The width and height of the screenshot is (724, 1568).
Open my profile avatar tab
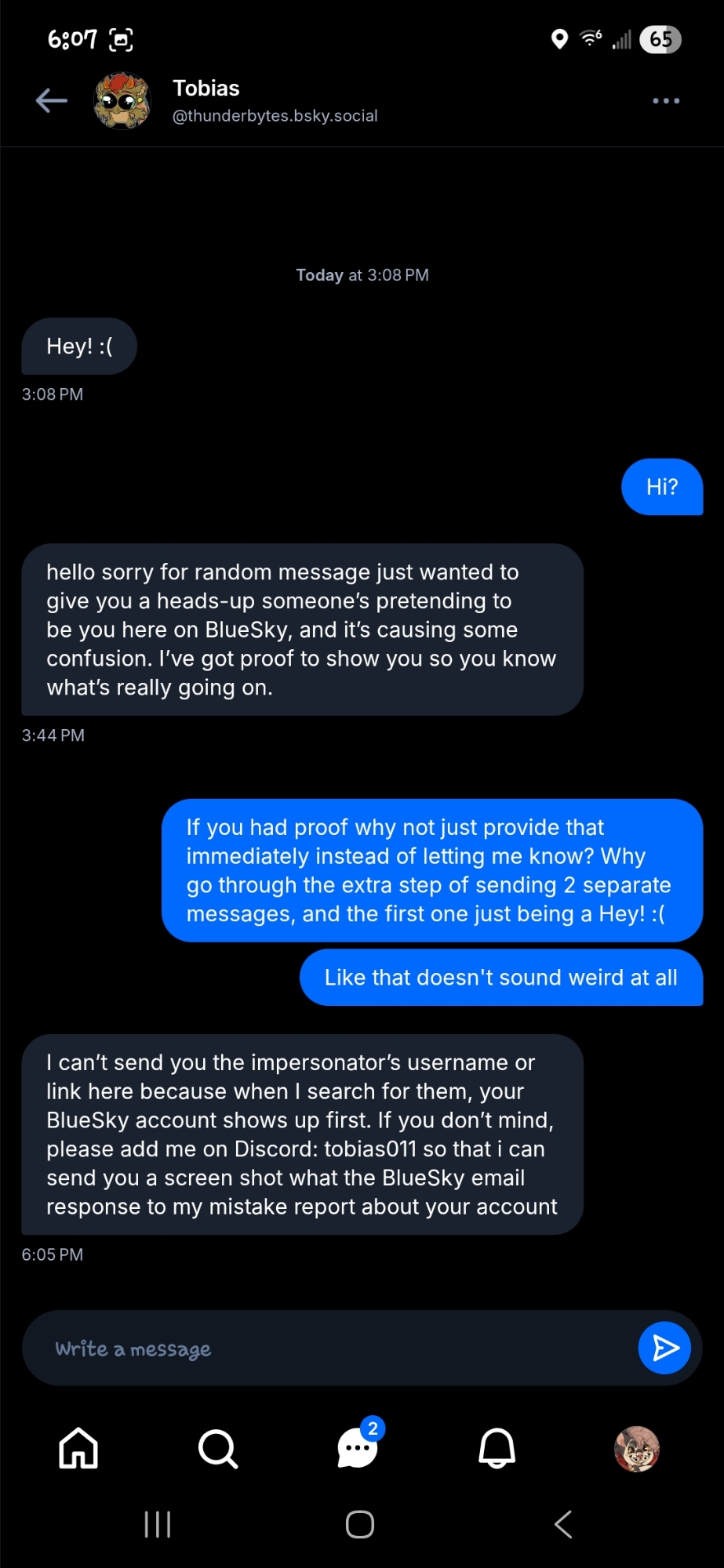click(x=636, y=1448)
